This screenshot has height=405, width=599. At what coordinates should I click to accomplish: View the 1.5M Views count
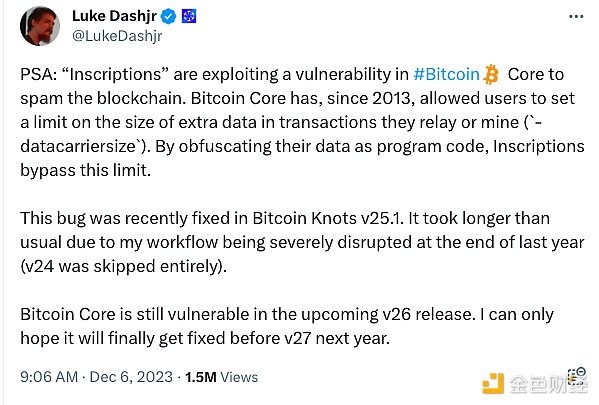pos(222,377)
